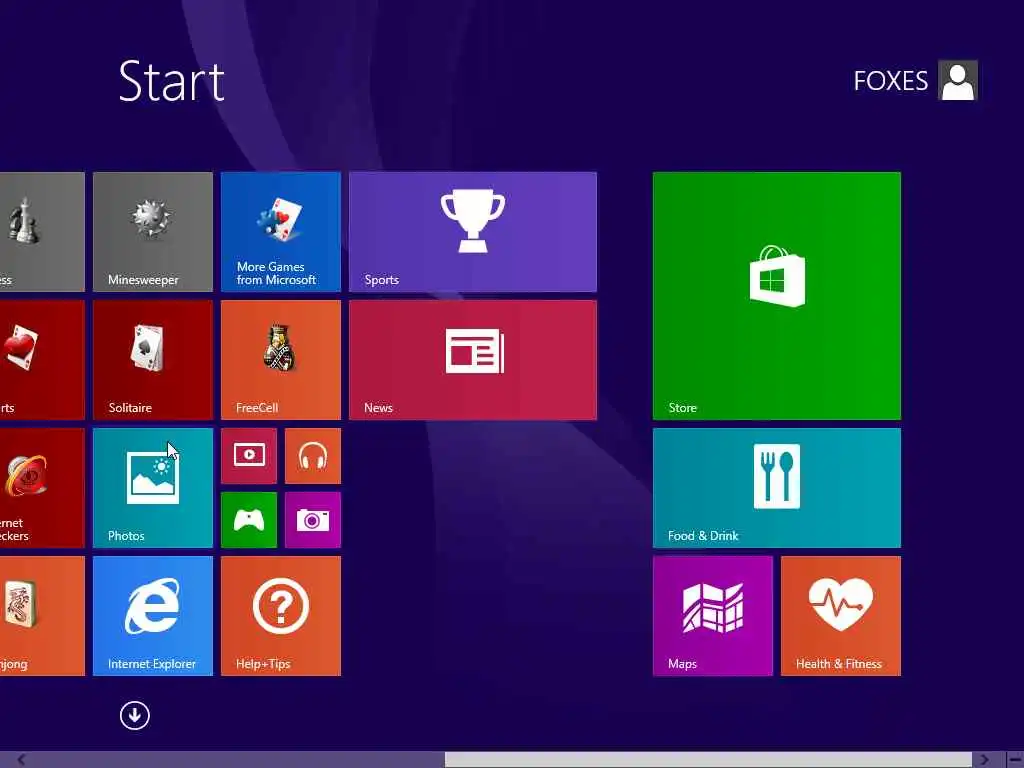
Task: Open the Food & Drink tile
Action: tap(776, 488)
